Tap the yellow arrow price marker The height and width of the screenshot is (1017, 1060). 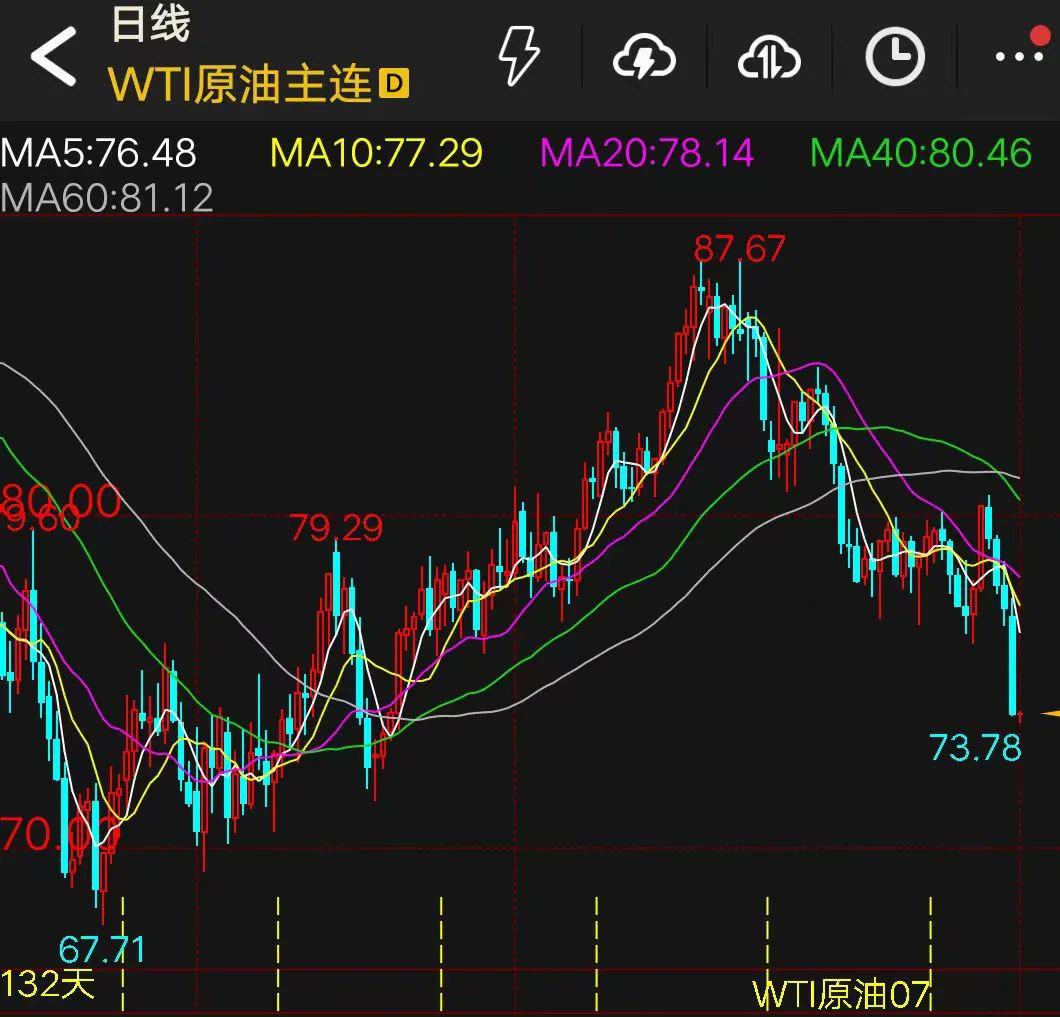point(1051,713)
